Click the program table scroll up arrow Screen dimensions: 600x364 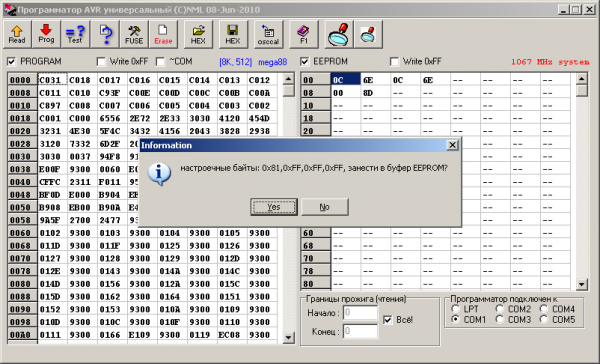click(x=288, y=79)
